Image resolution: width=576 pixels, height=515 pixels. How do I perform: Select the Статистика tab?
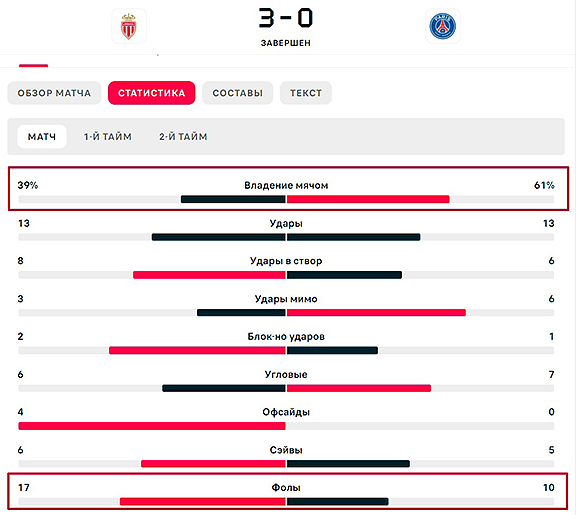[151, 93]
